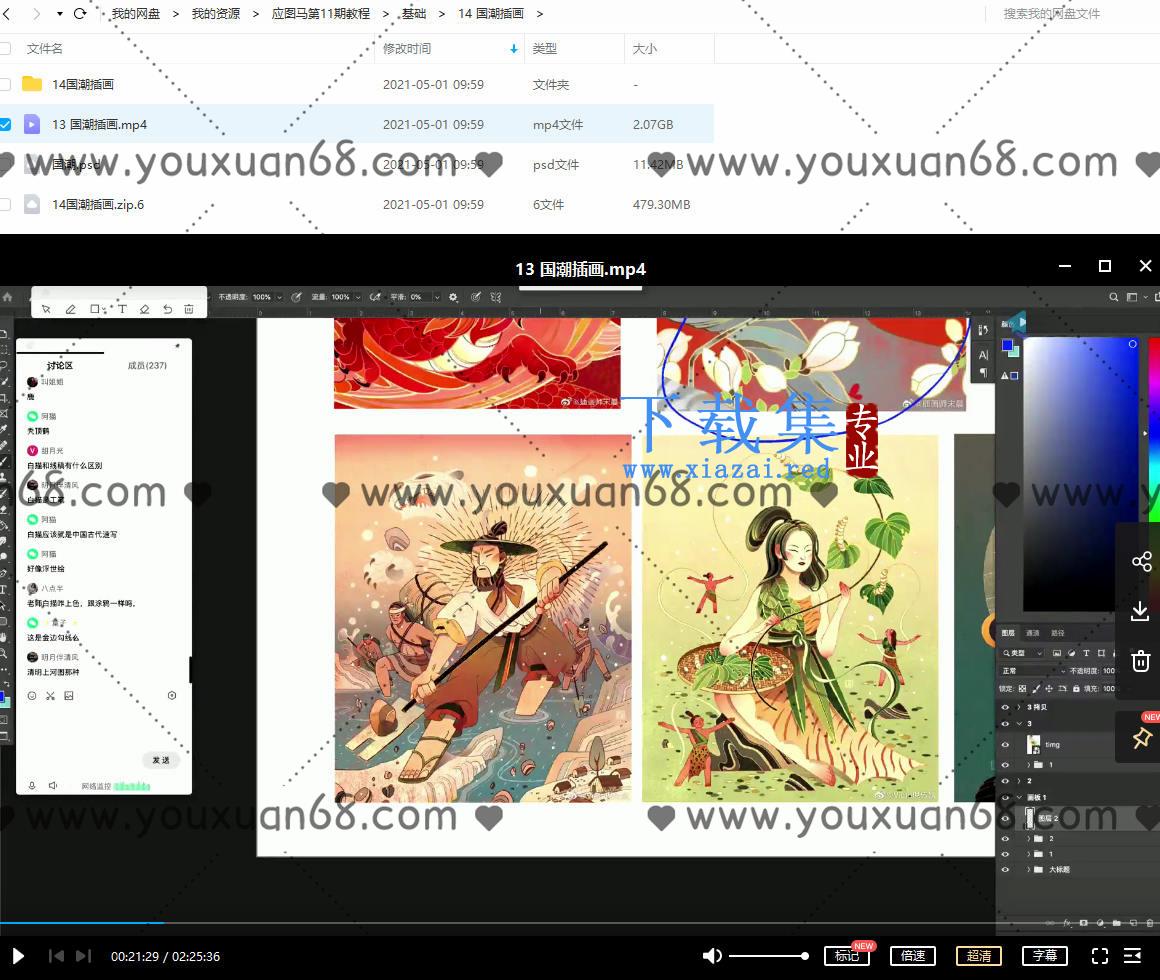Skip to the previous video

56,956
